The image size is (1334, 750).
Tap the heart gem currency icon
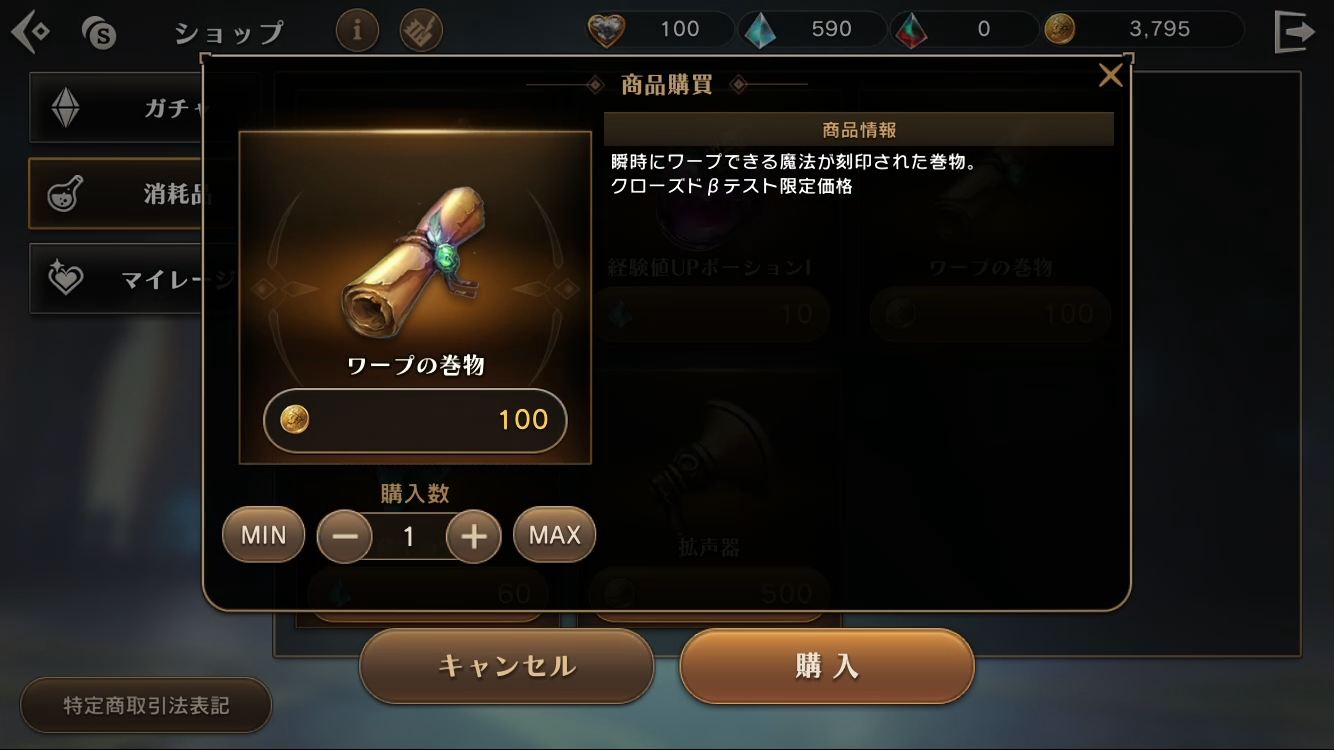[605, 30]
